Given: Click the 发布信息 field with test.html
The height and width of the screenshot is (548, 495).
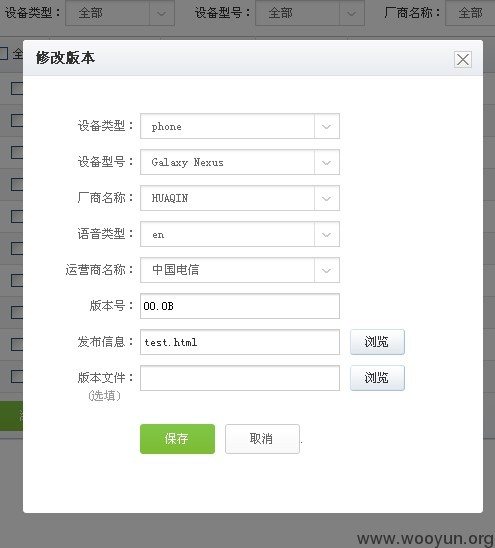Looking at the screenshot, I should click(240, 342).
